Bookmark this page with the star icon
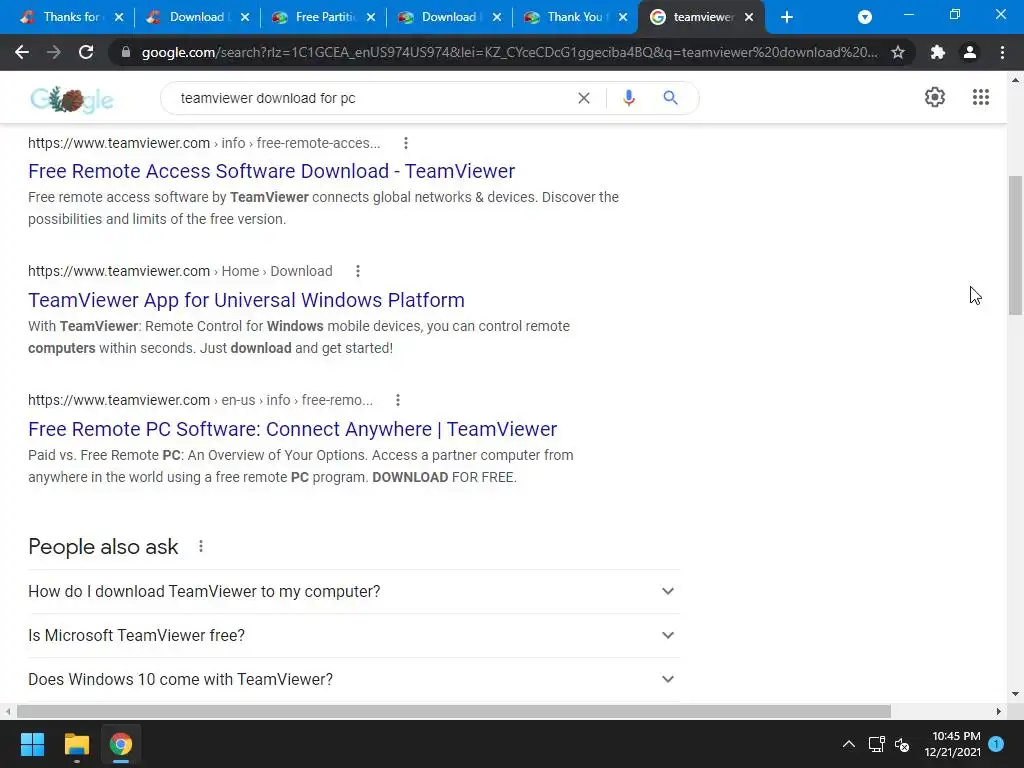The width and height of the screenshot is (1024, 768). pos(898,52)
